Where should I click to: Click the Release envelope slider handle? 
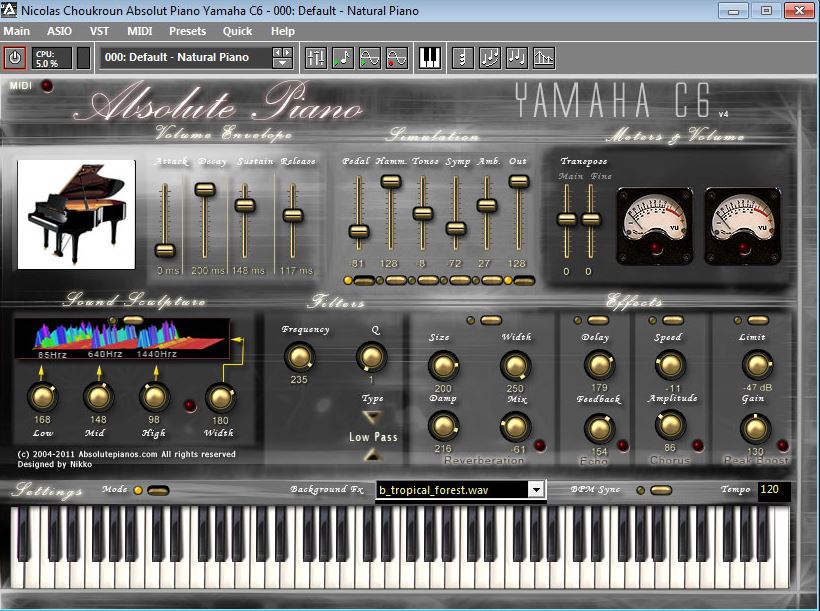click(x=293, y=215)
